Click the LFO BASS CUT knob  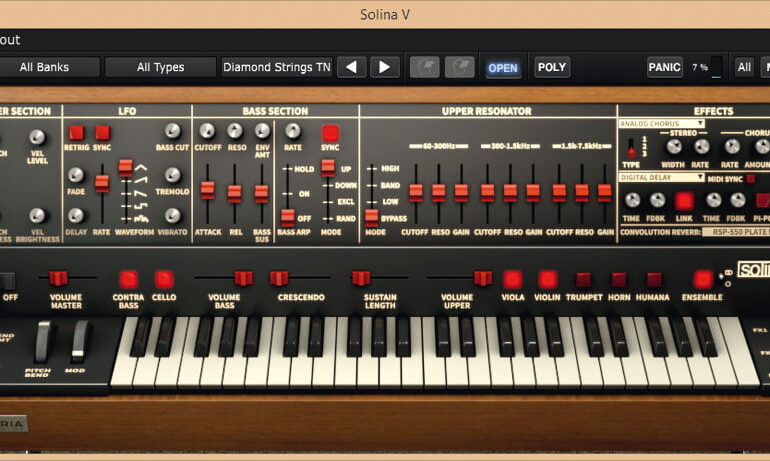click(x=172, y=131)
